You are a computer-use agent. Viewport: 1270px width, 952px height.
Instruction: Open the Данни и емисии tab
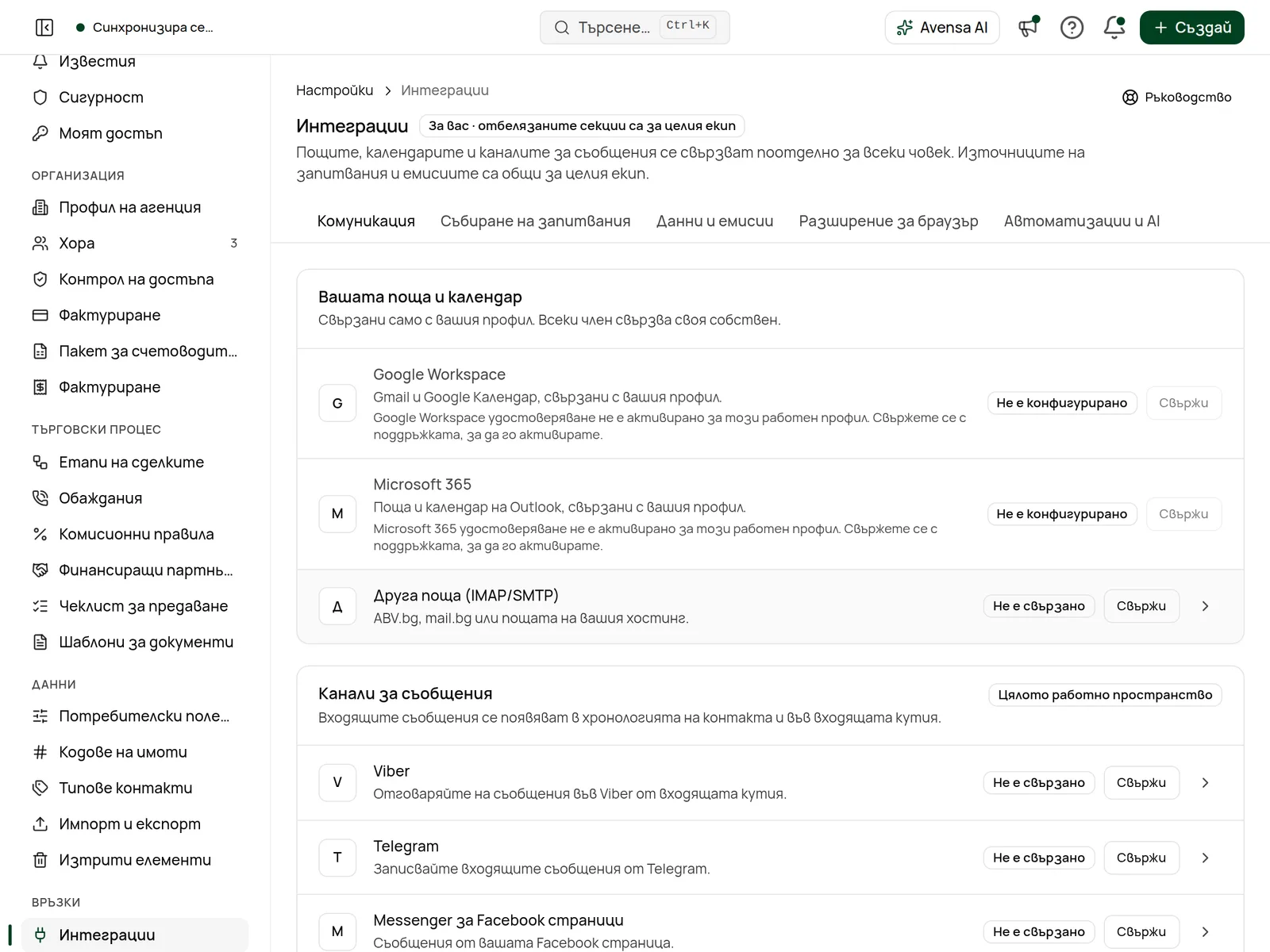coord(715,221)
